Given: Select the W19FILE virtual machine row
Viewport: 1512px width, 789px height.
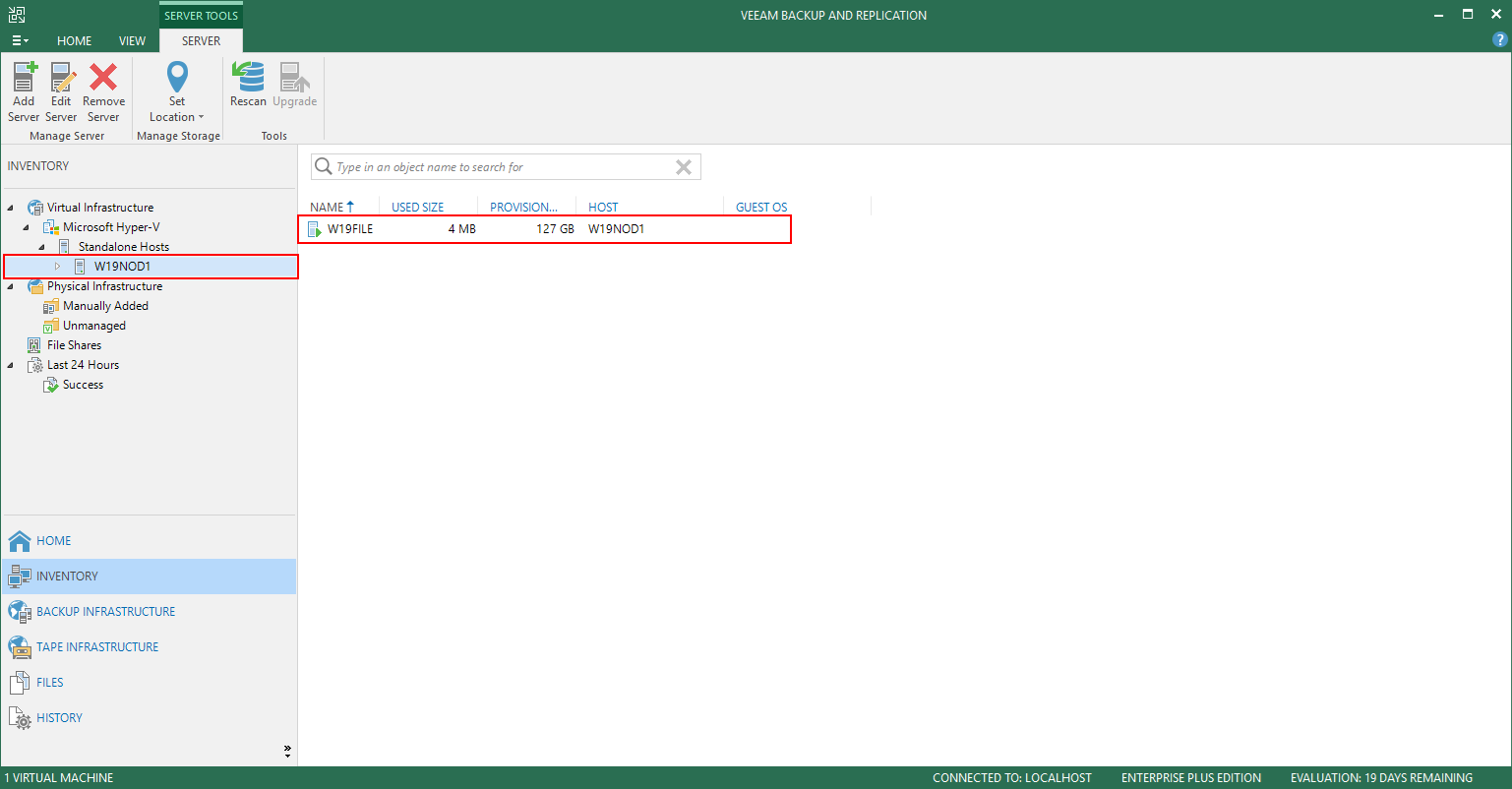Looking at the screenshot, I should [544, 229].
